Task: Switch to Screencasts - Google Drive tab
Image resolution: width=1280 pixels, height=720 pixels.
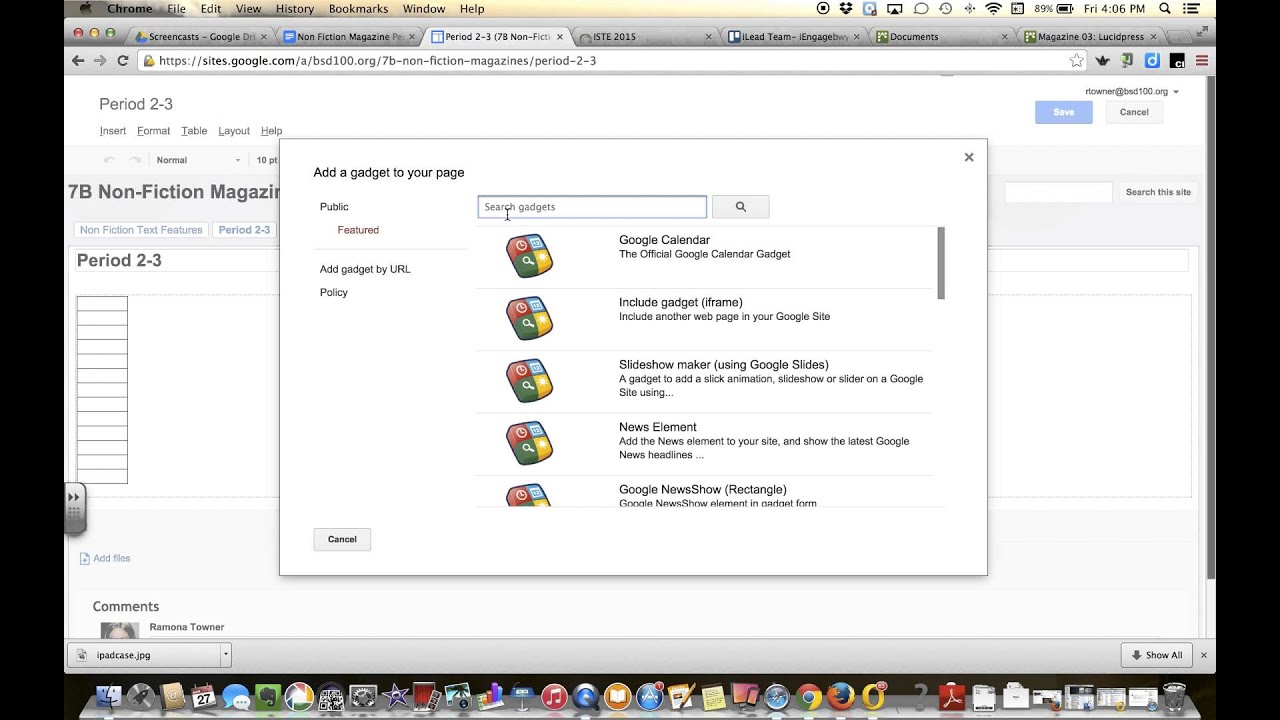Action: 202,36
